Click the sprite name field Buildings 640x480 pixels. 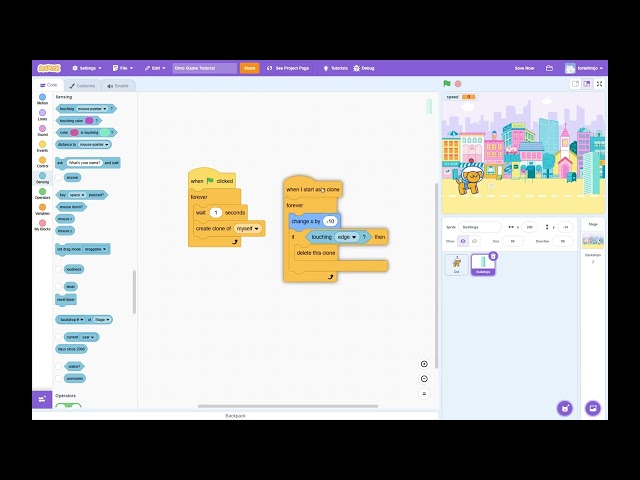click(480, 227)
